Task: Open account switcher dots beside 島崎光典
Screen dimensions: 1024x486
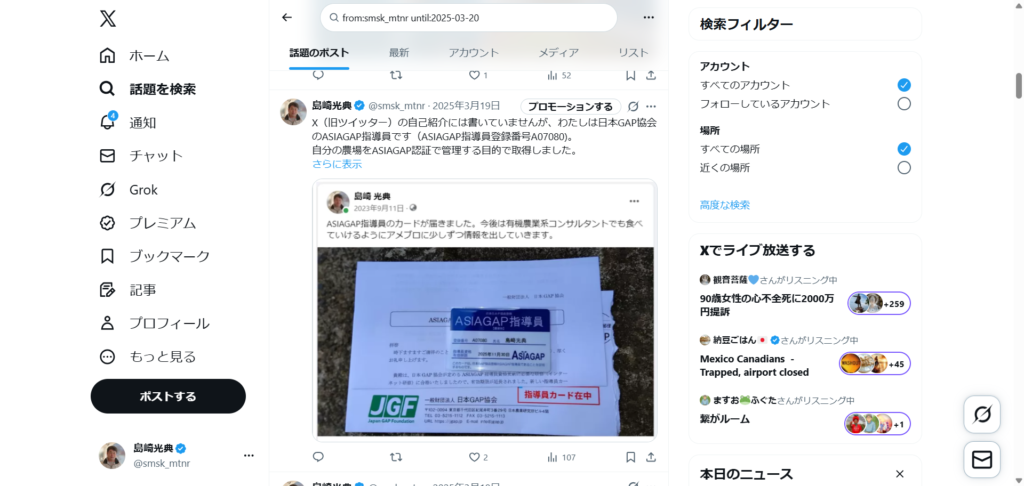Action: (x=249, y=455)
